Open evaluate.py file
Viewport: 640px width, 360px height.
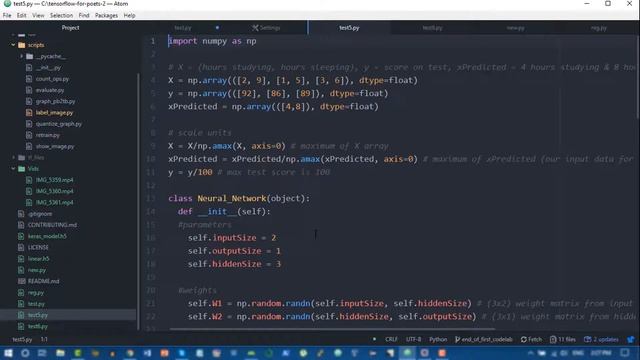50,90
